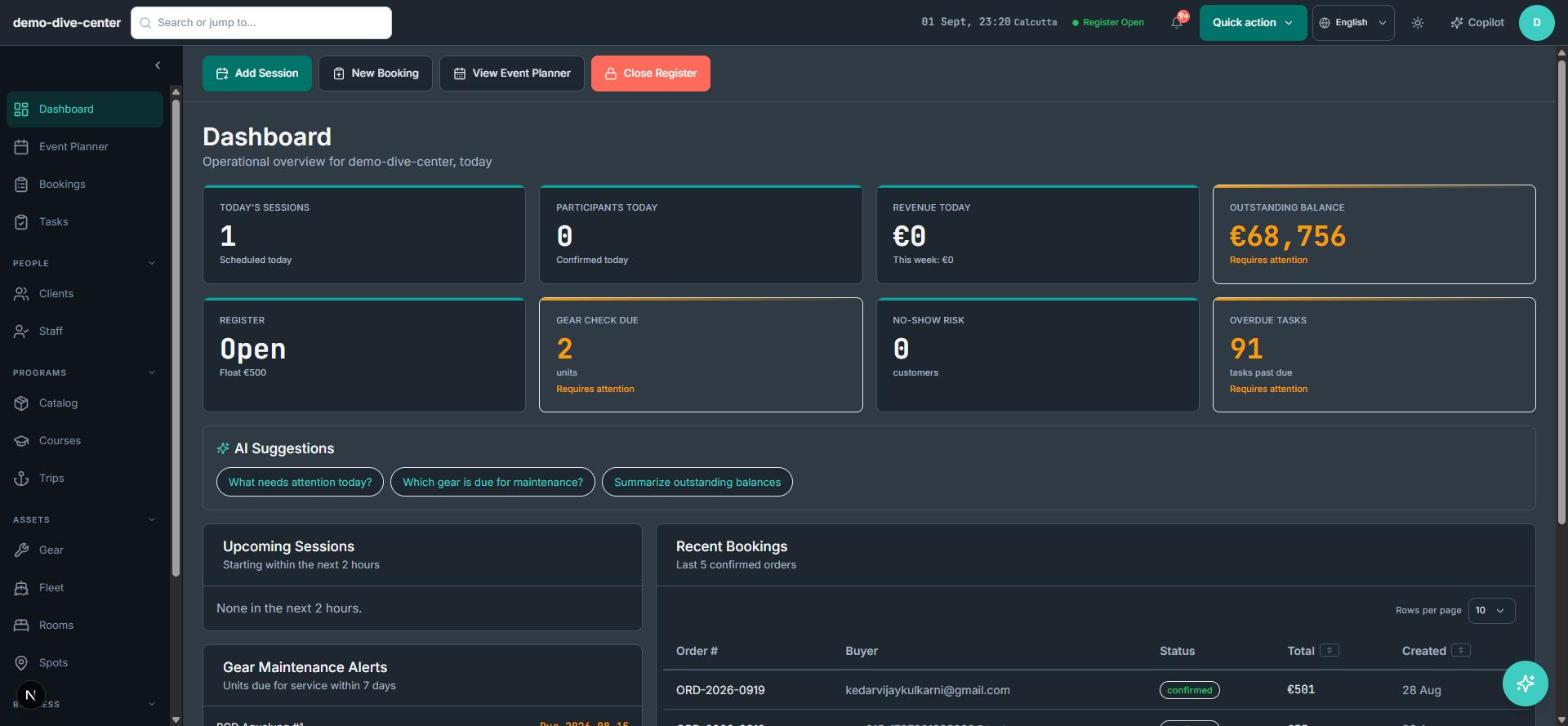The image size is (1568, 726).
Task: Open the English language selector
Action: (x=1353, y=22)
